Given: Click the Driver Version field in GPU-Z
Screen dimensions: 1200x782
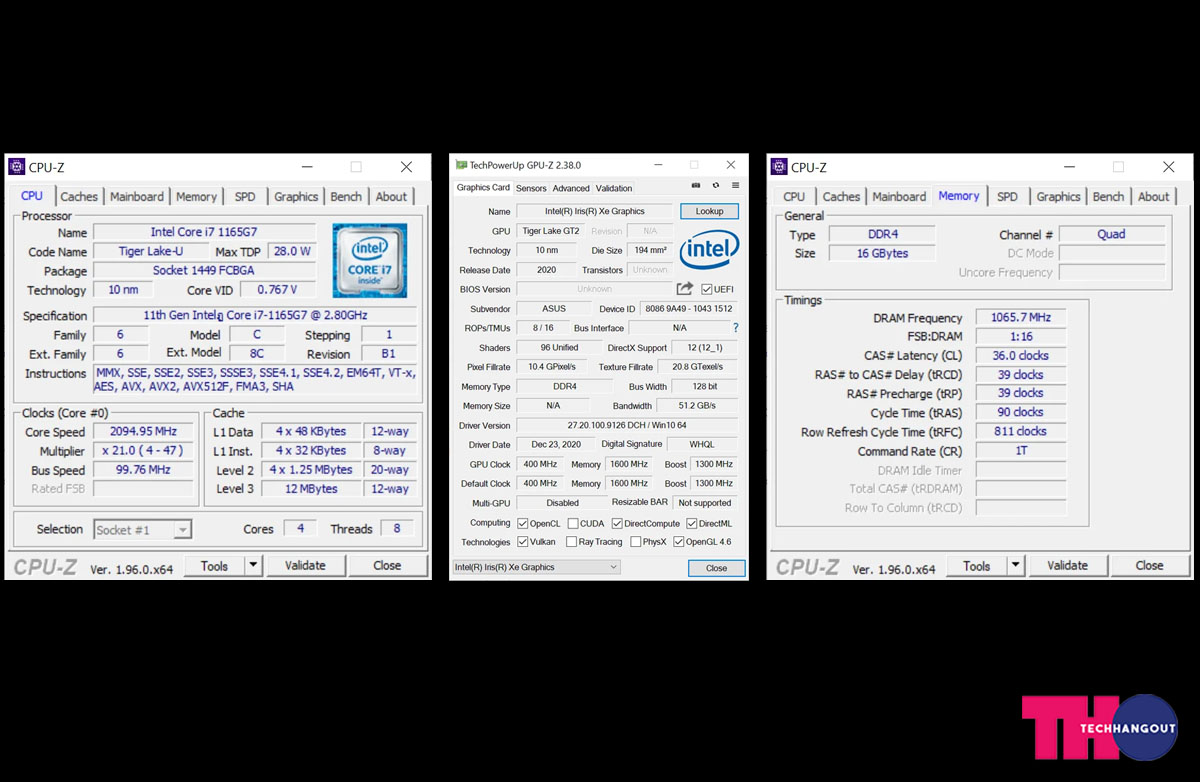Looking at the screenshot, I should [627, 426].
